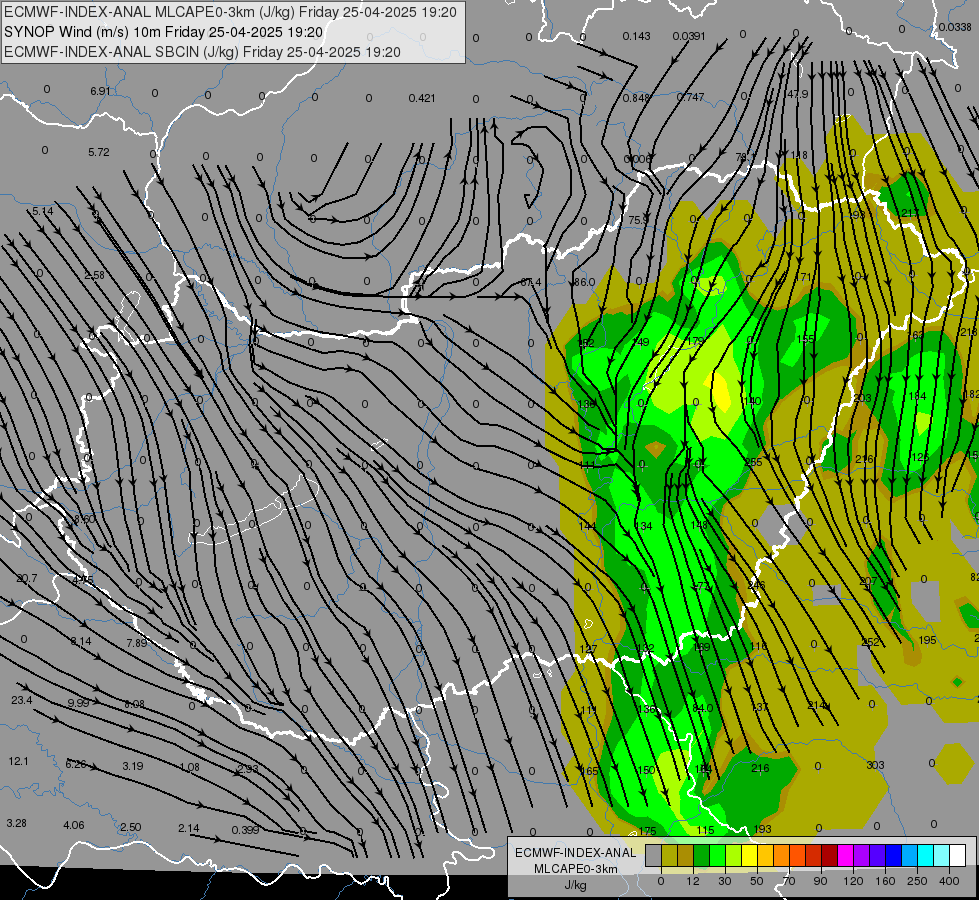This screenshot has width=979, height=900.
Task: Click the map value '23.4'
Action: 21,700
